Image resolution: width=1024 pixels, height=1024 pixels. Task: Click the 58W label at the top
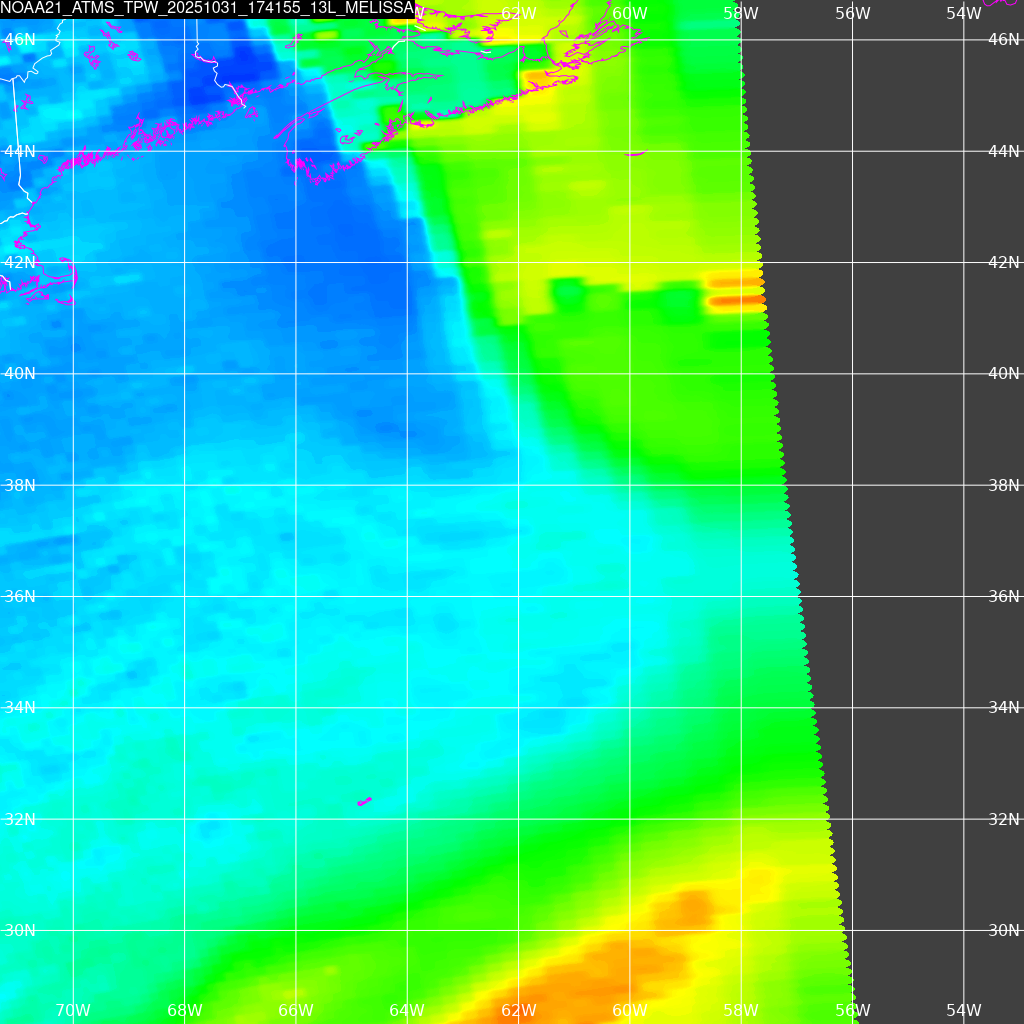(740, 13)
